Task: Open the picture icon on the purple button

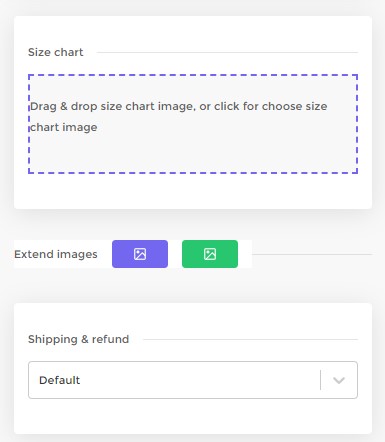Action: pos(140,254)
